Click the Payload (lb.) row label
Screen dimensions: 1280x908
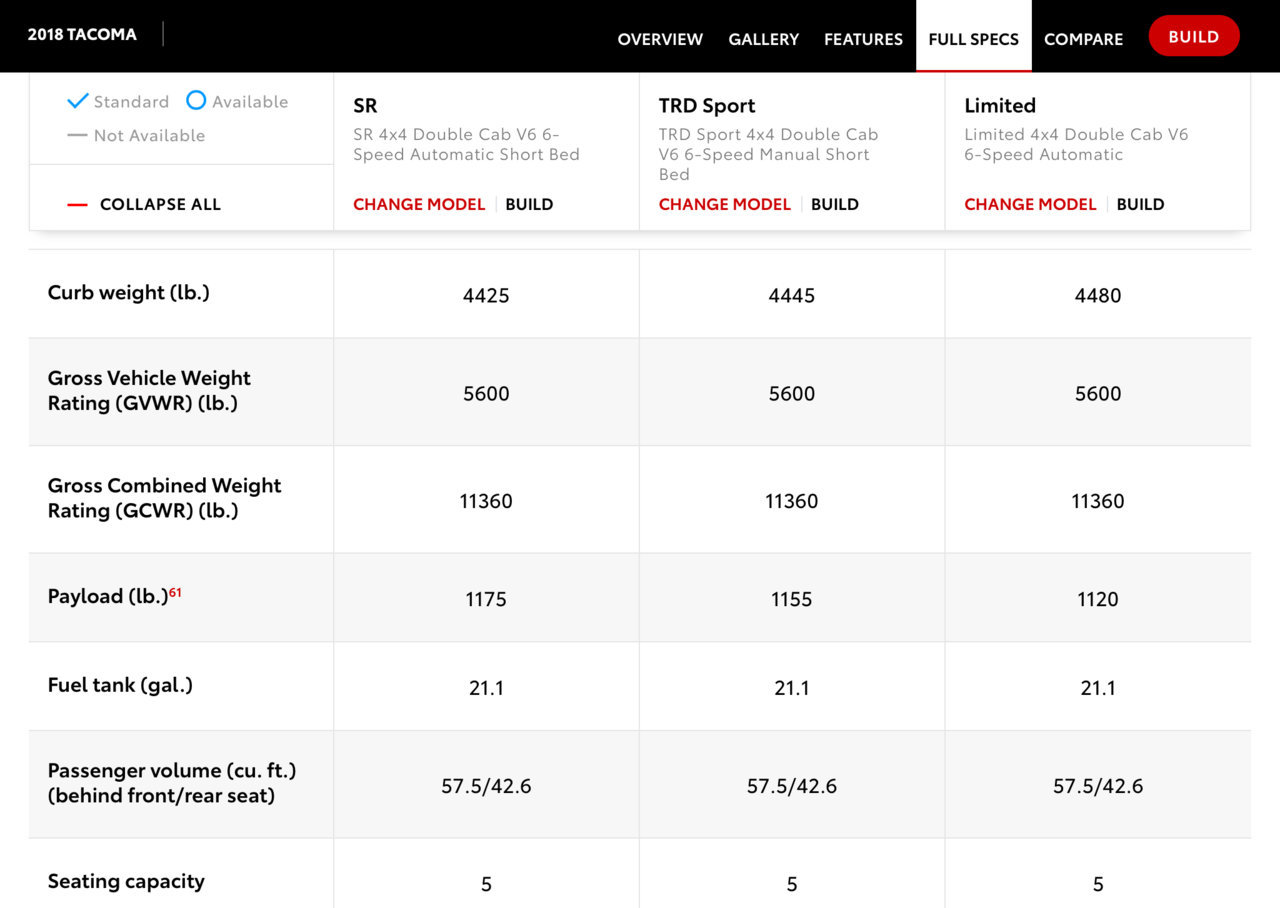tap(108, 597)
